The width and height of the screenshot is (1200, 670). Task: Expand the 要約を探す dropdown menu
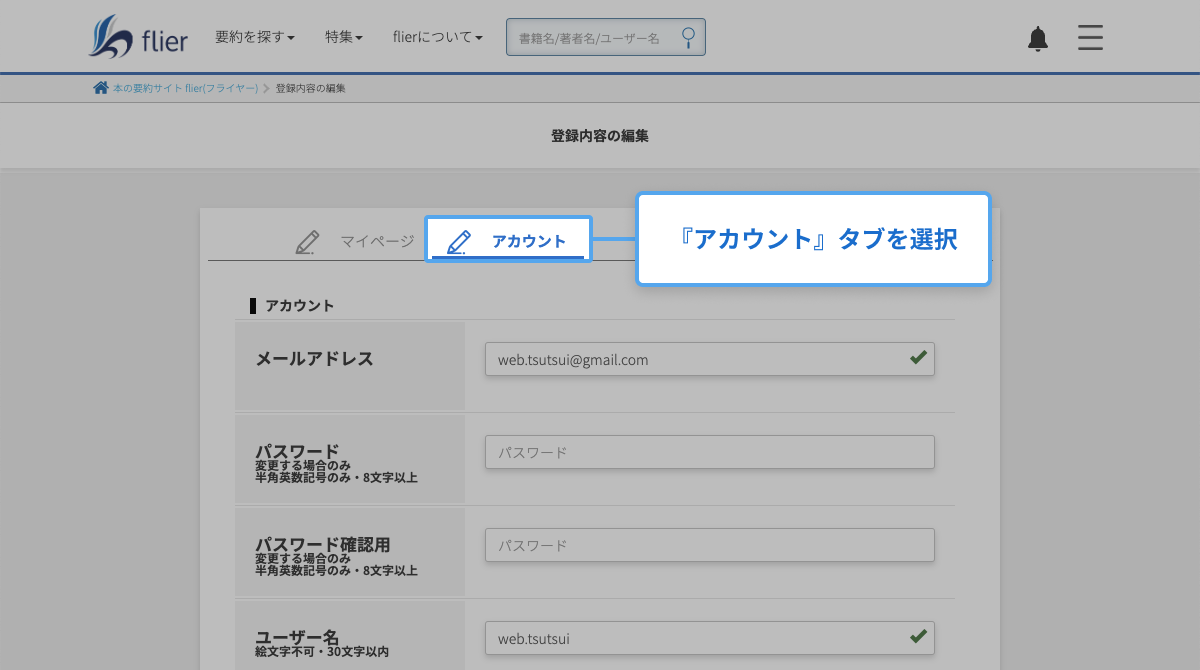[x=255, y=38]
